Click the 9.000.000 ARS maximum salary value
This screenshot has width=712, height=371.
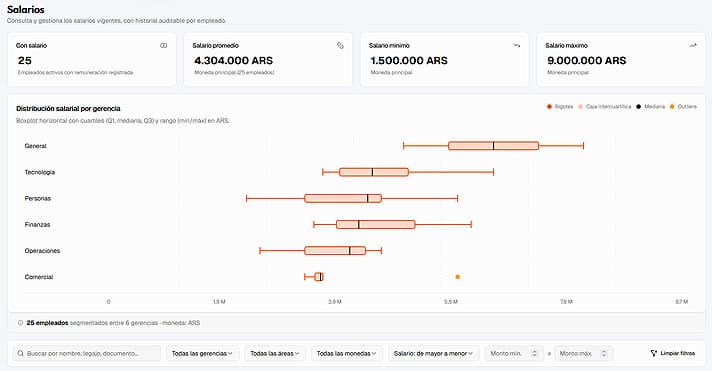[587, 60]
